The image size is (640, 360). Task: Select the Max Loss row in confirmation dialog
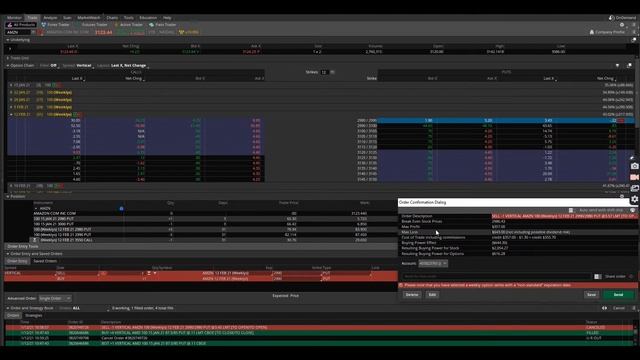[518, 232]
